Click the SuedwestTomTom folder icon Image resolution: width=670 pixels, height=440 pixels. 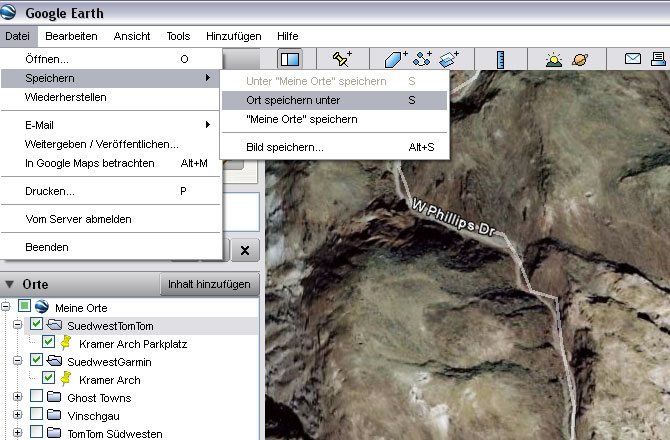coord(54,325)
